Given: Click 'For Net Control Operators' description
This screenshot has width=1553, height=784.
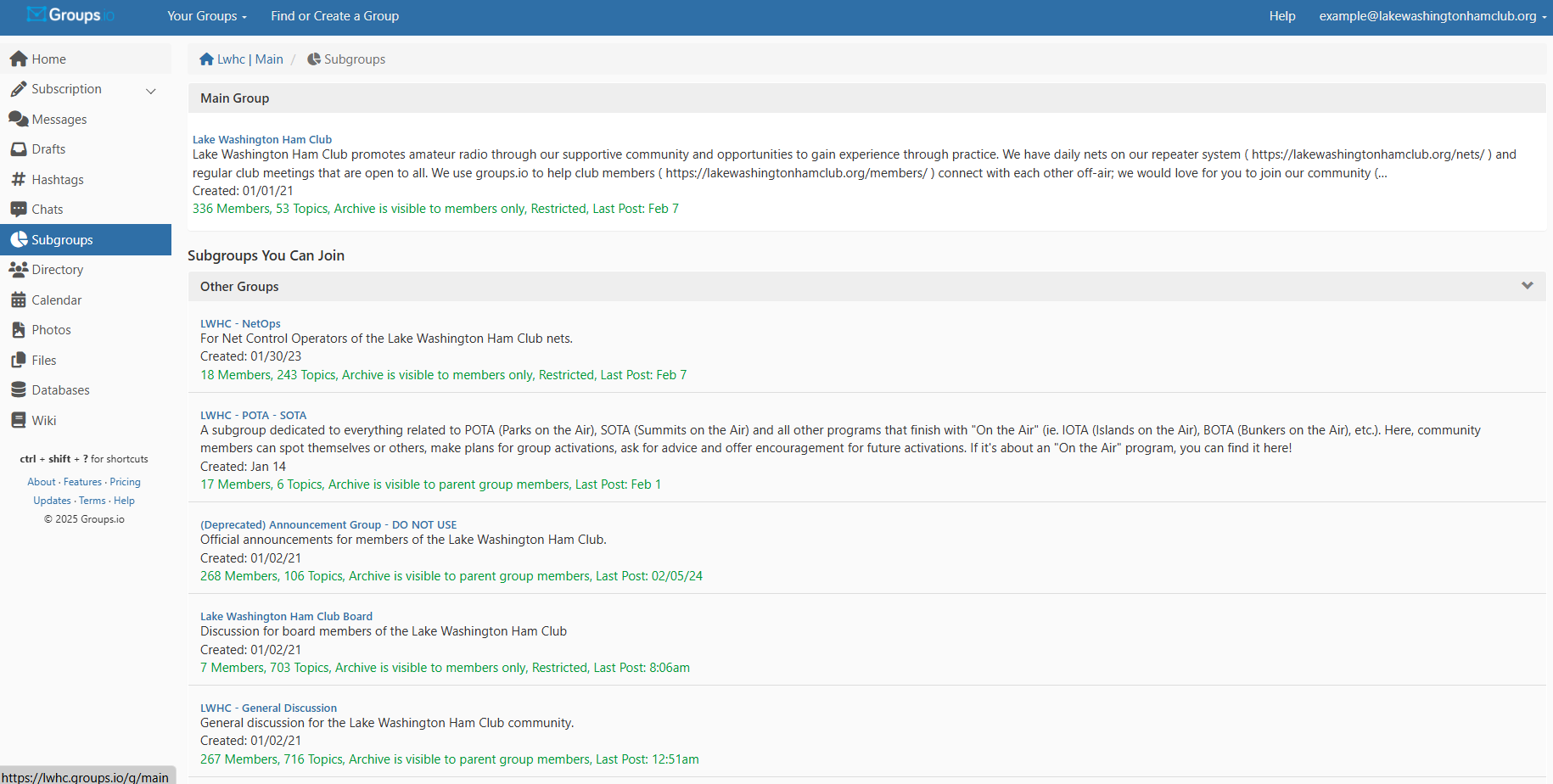Looking at the screenshot, I should tap(386, 339).
